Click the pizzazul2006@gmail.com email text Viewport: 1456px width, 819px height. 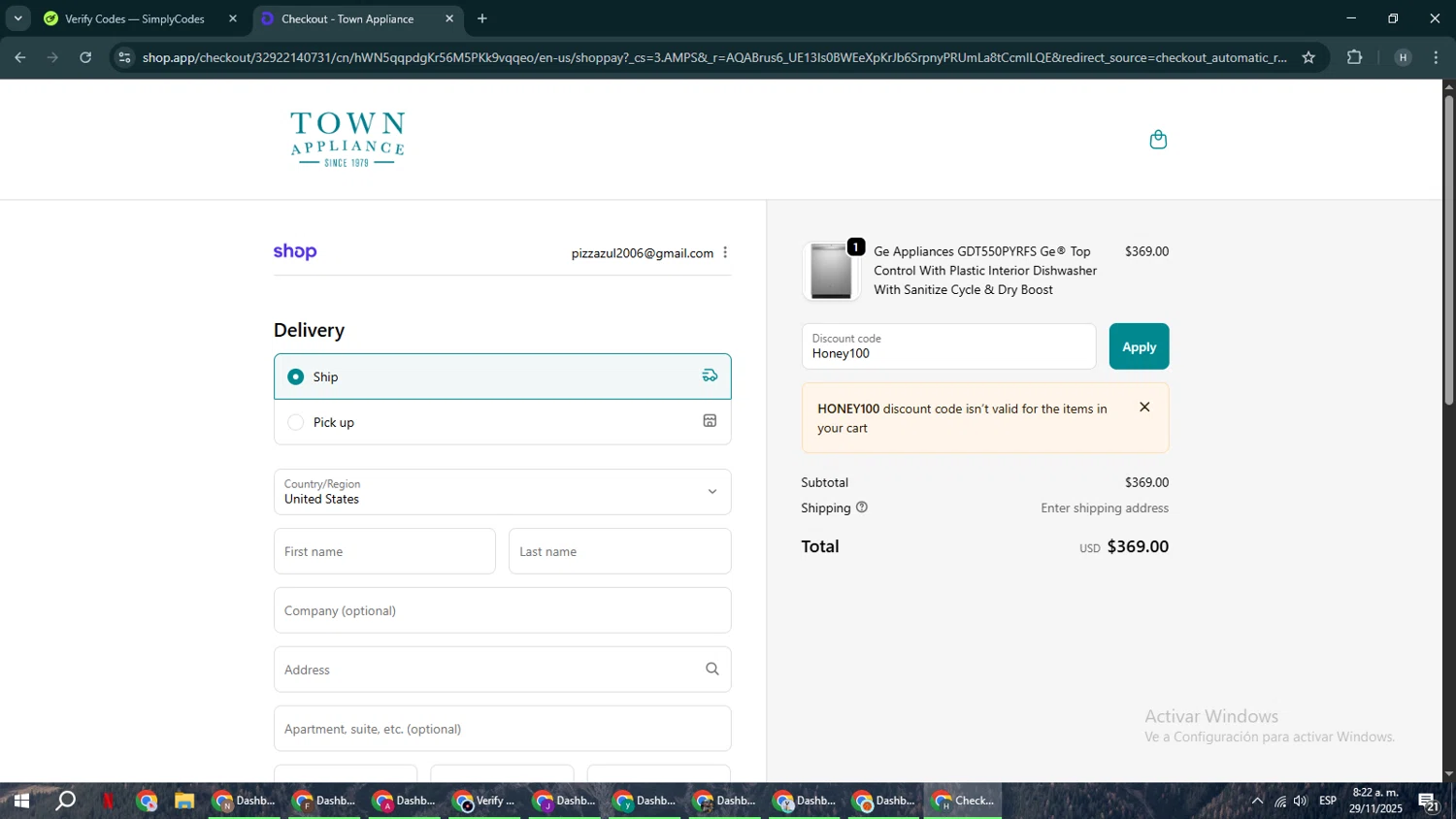coord(643,253)
